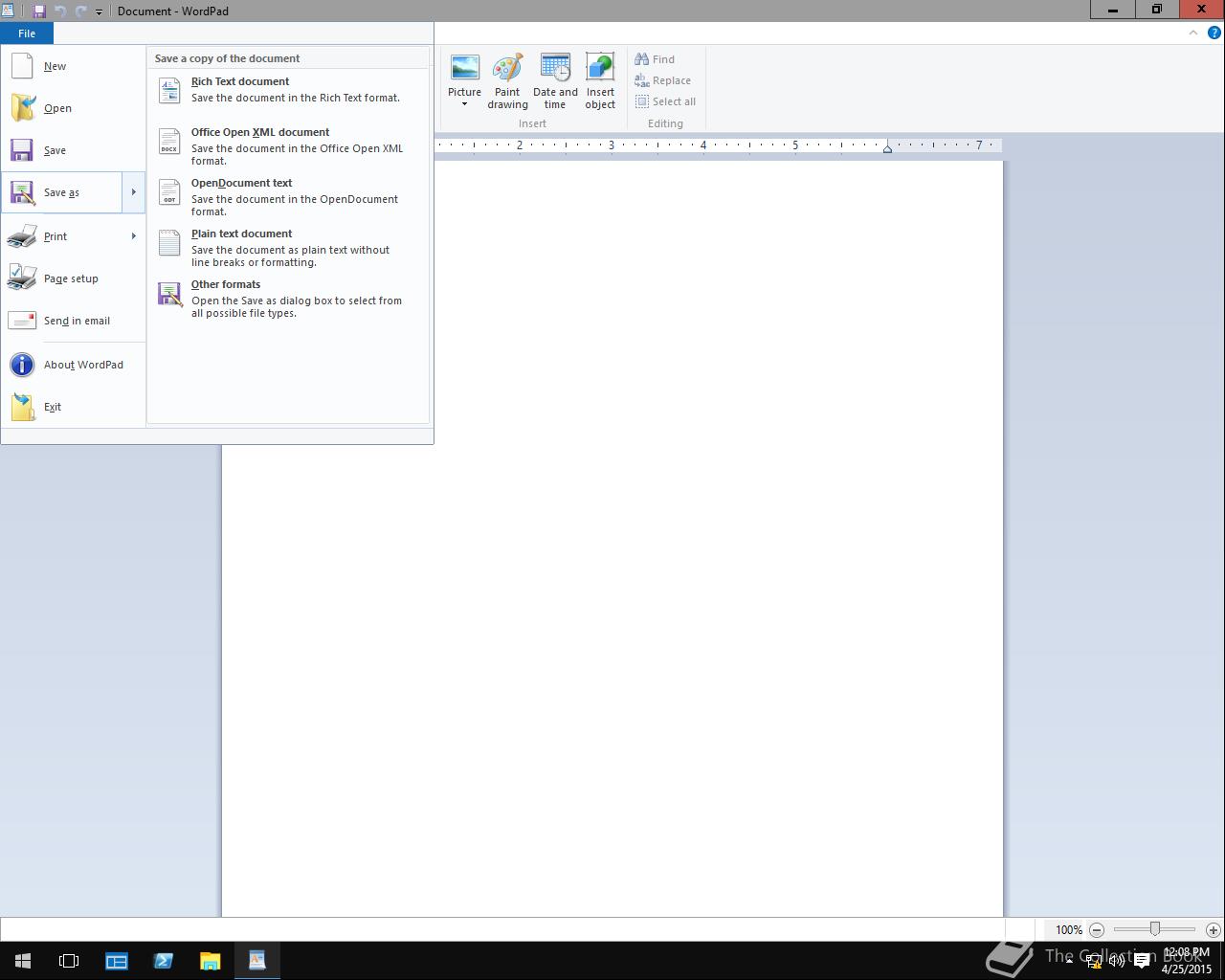The height and width of the screenshot is (980, 1225).
Task: Click Replace in Editing group
Action: coord(662,80)
